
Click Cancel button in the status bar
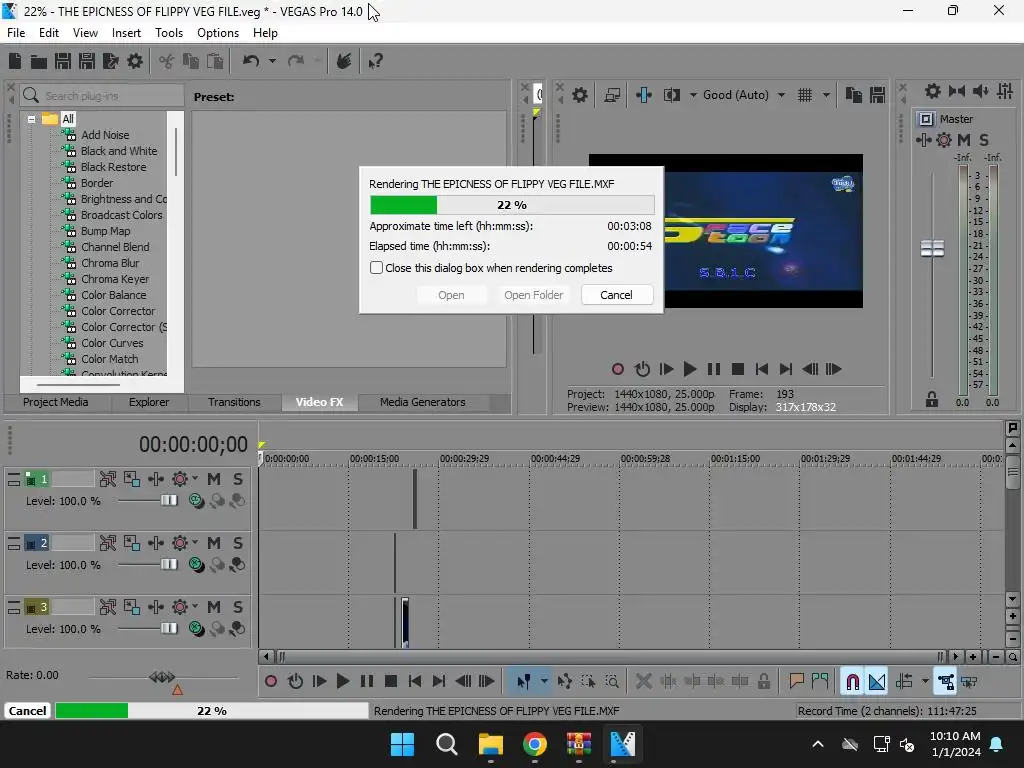(27, 711)
